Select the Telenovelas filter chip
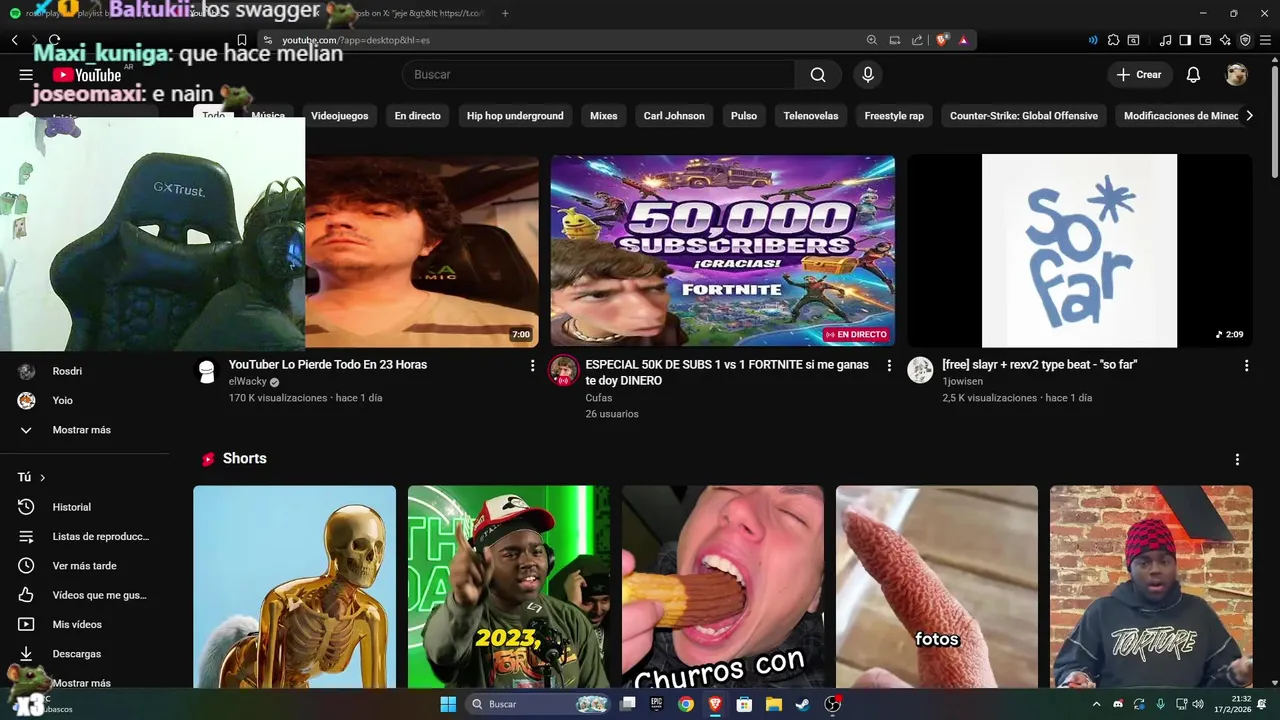Viewport: 1280px width, 720px height. pyautogui.click(x=811, y=116)
